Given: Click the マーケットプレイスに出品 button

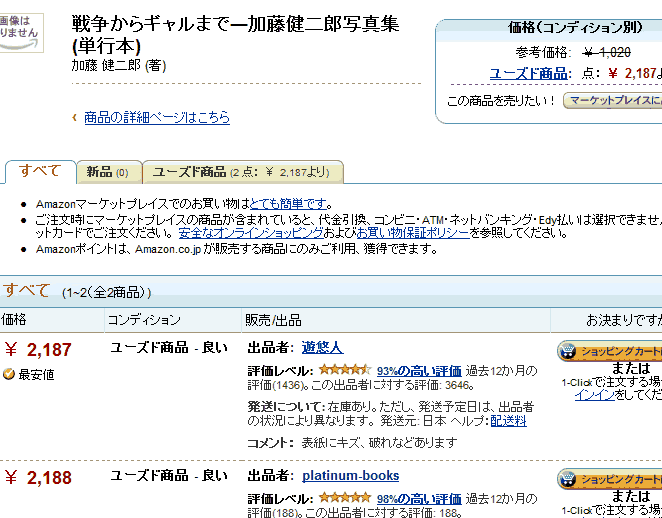Looking at the screenshot, I should tap(613, 100).
